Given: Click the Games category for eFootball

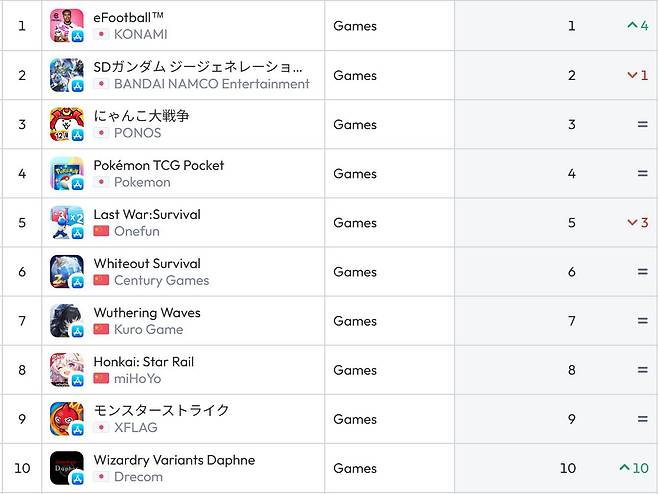Looking at the screenshot, I should point(355,26).
